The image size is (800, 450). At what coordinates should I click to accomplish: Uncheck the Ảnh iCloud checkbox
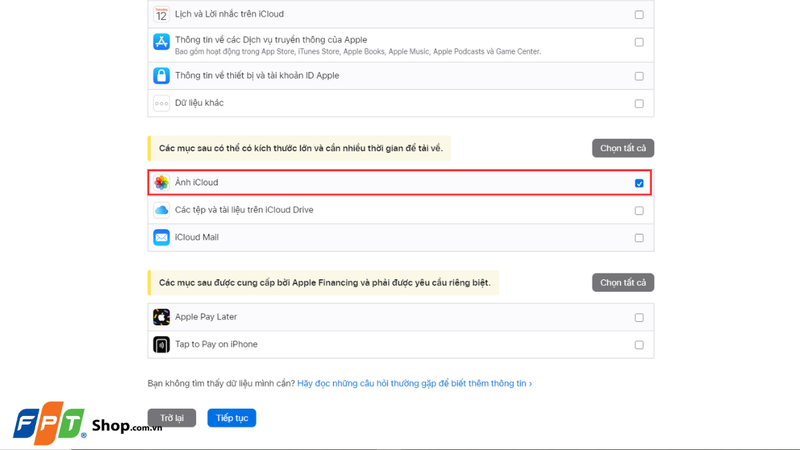coord(639,183)
